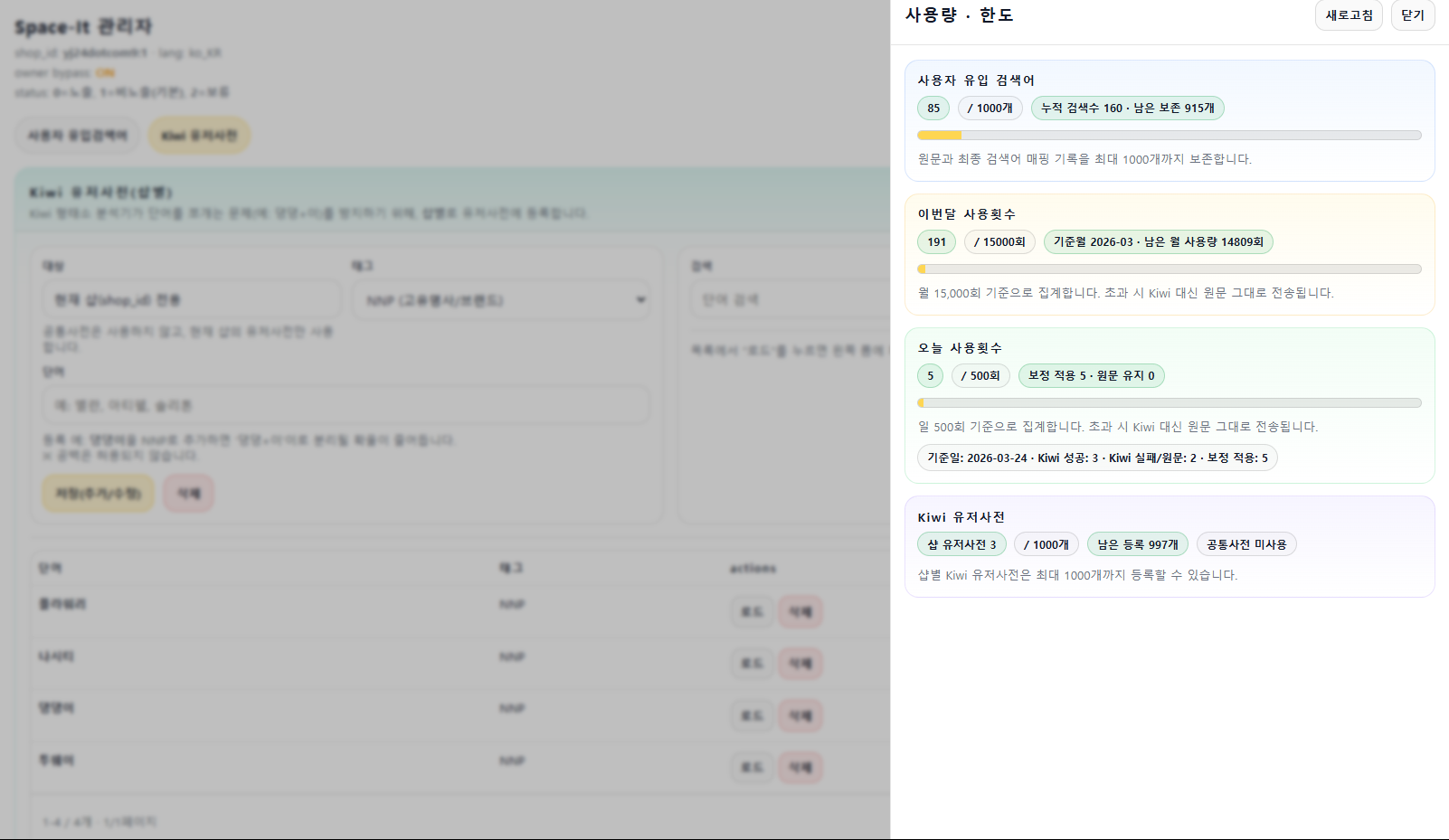Open the 태그 NNP dropdown

505,300
